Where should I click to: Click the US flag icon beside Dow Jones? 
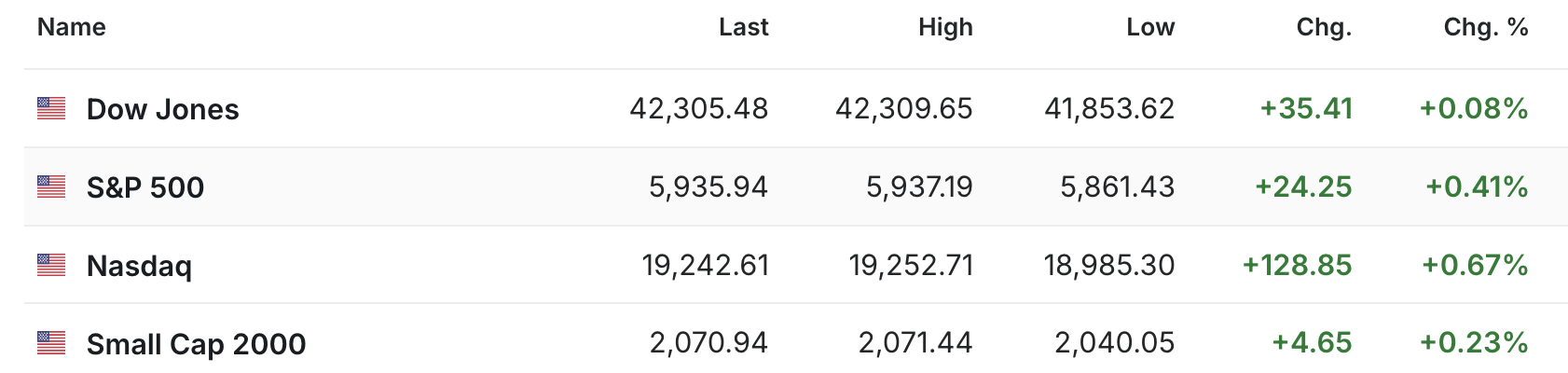tap(51, 109)
